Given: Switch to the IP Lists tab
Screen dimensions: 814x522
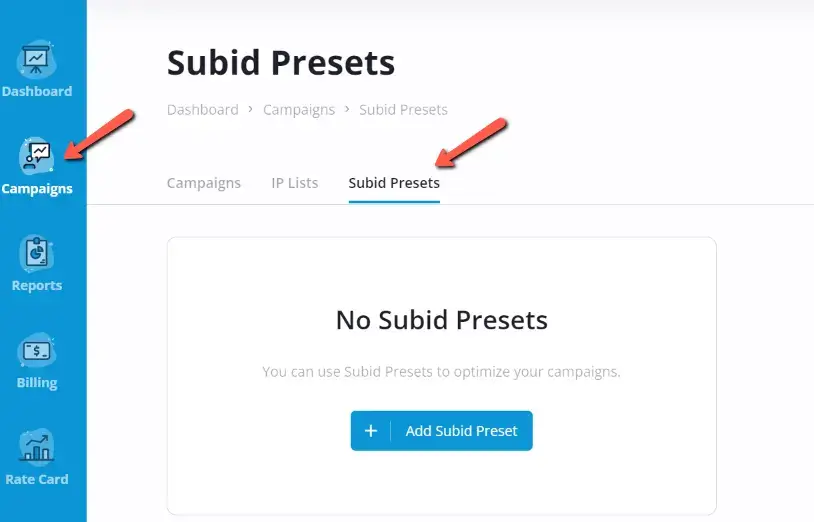Looking at the screenshot, I should 294,183.
